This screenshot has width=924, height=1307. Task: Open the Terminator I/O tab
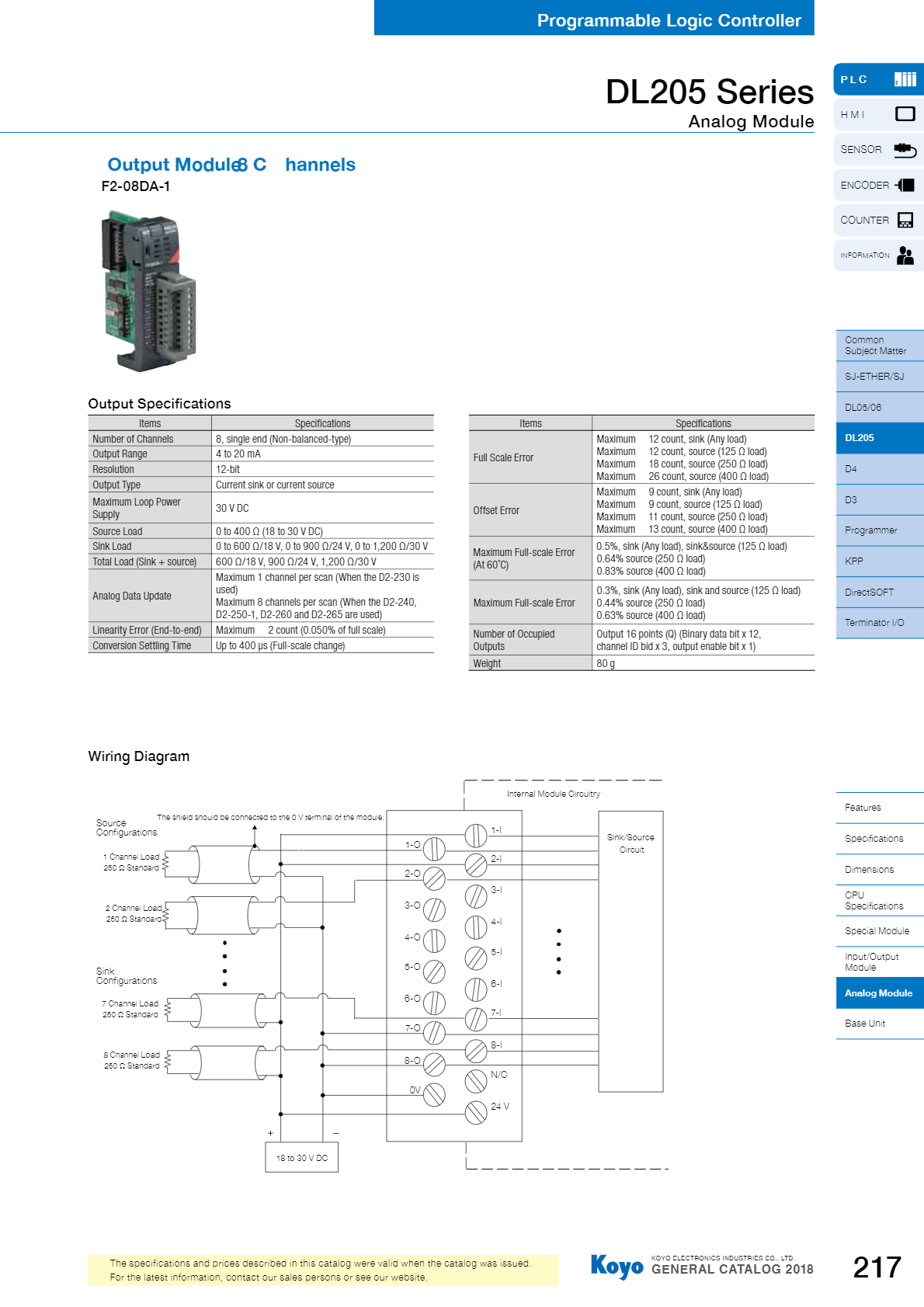[x=880, y=623]
